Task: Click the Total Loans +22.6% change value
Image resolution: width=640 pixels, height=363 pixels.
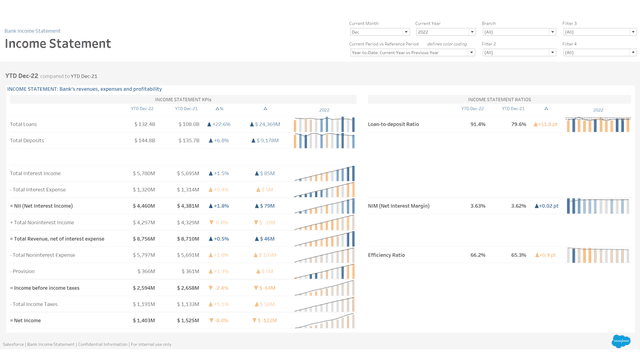Action: (x=219, y=124)
